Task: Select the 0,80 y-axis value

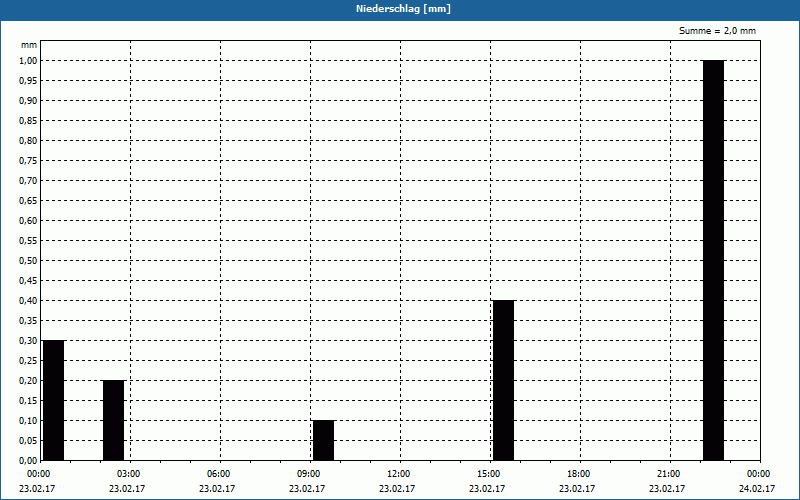Action: pos(28,141)
